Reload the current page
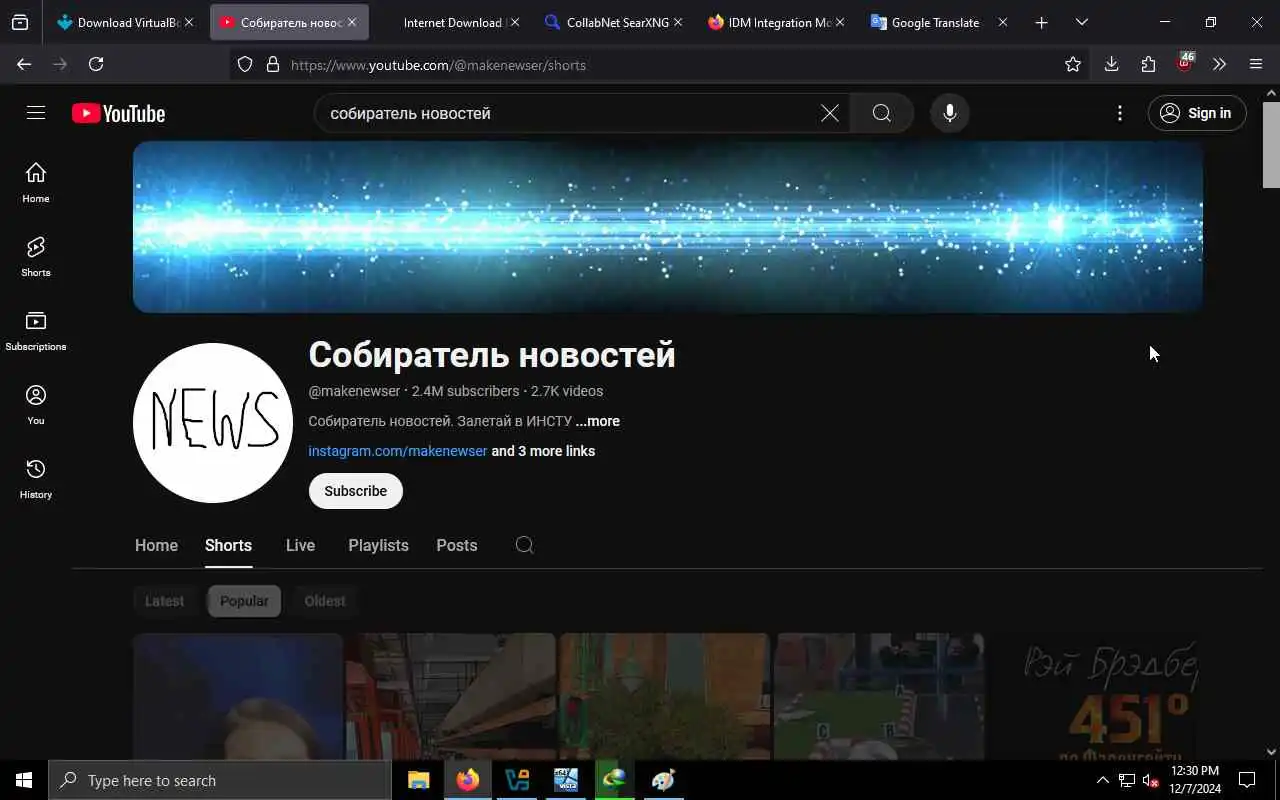The image size is (1280, 800). coord(96,64)
